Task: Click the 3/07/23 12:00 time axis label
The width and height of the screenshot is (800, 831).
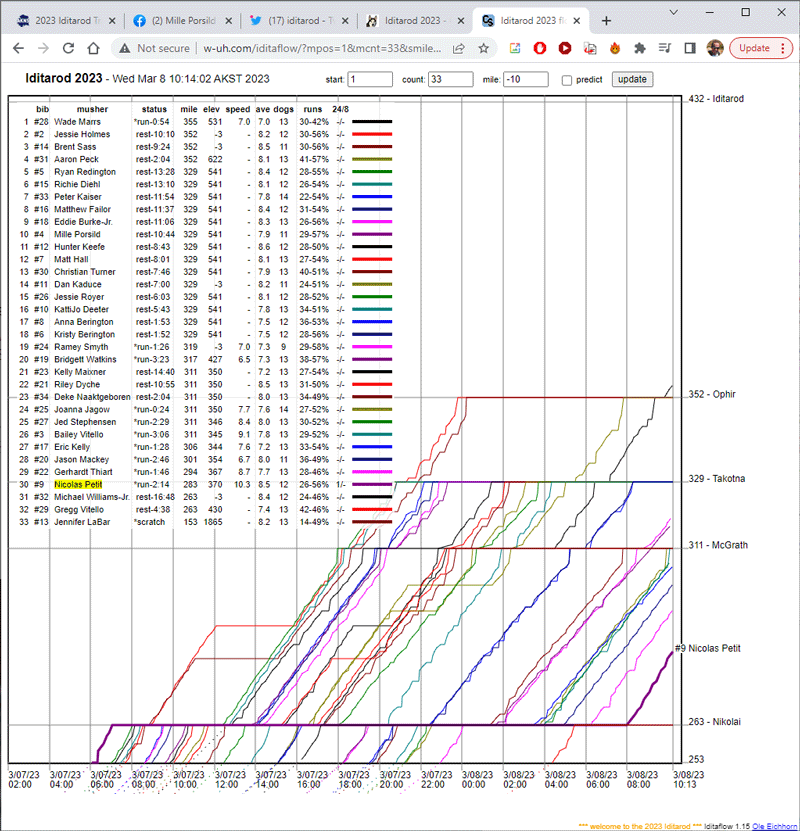Action: click(x=230, y=779)
